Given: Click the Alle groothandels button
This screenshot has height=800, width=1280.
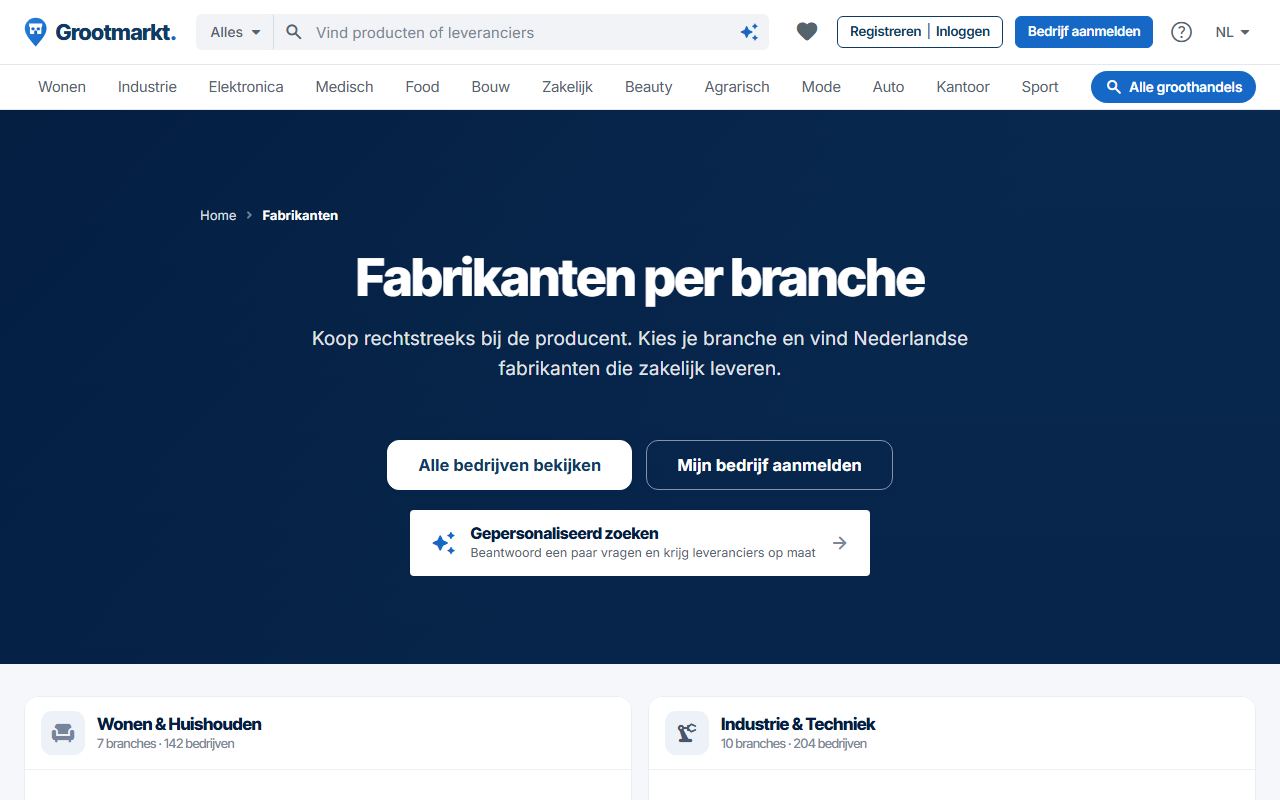Looking at the screenshot, I should 1173,87.
